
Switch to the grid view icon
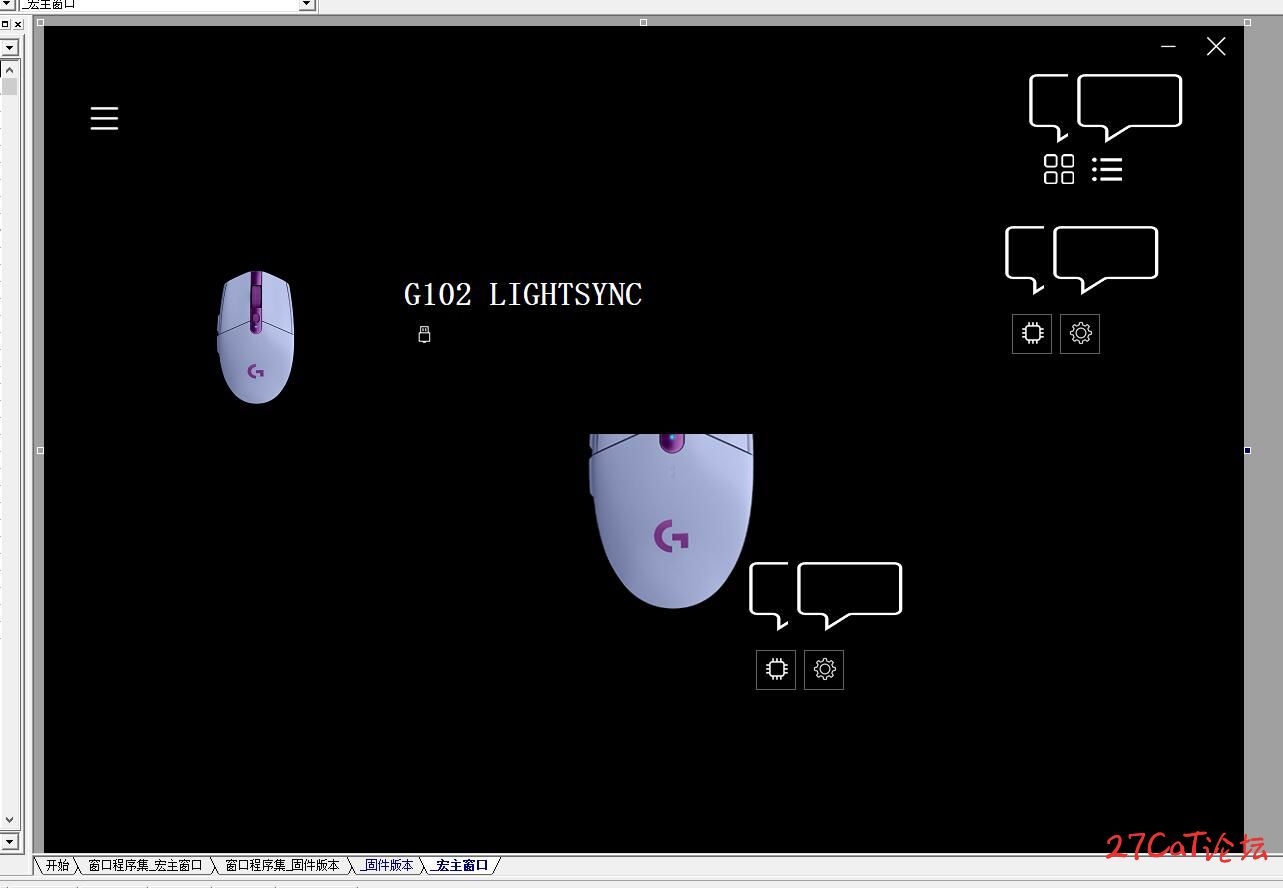coord(1059,169)
